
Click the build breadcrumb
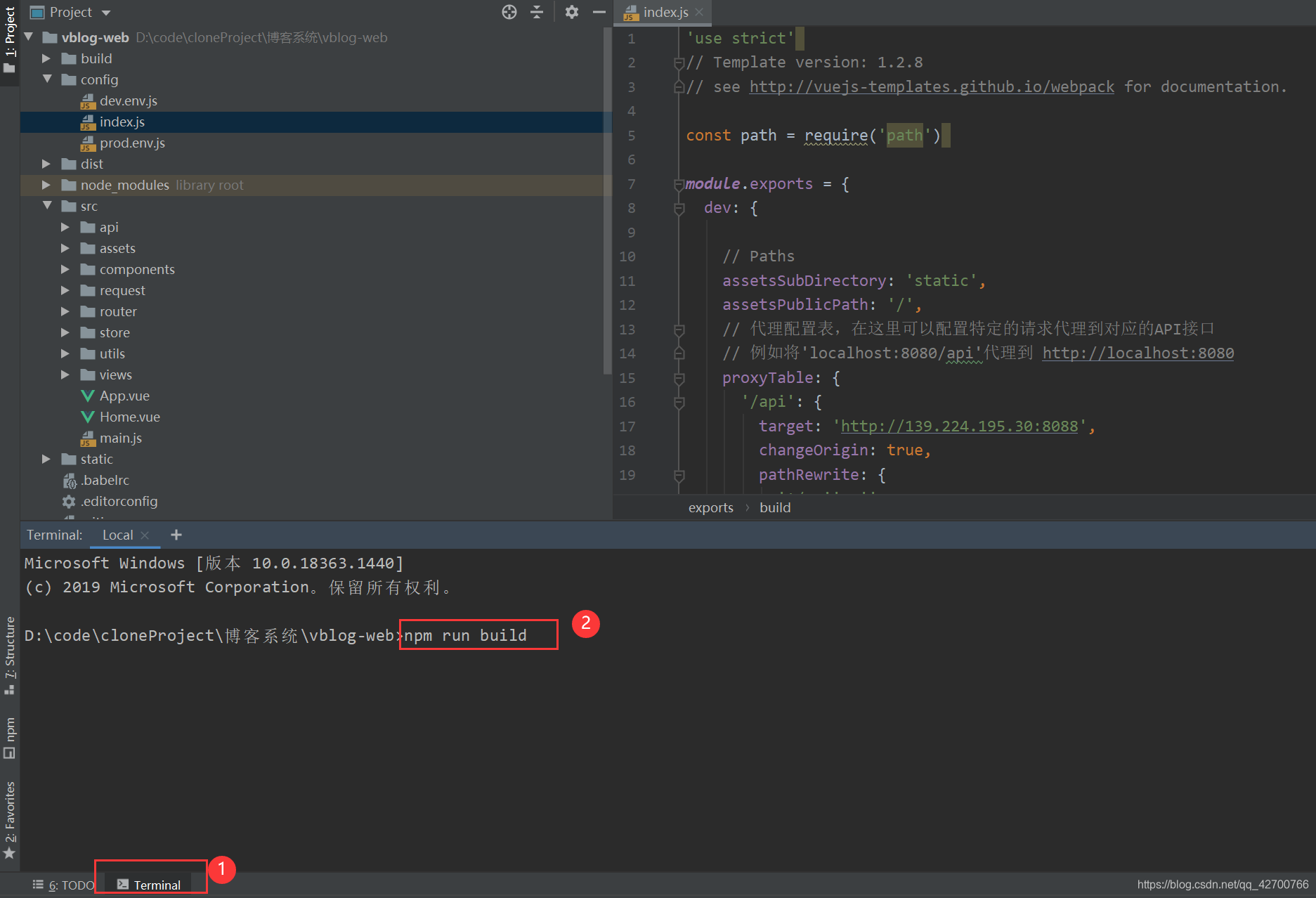tap(775, 507)
